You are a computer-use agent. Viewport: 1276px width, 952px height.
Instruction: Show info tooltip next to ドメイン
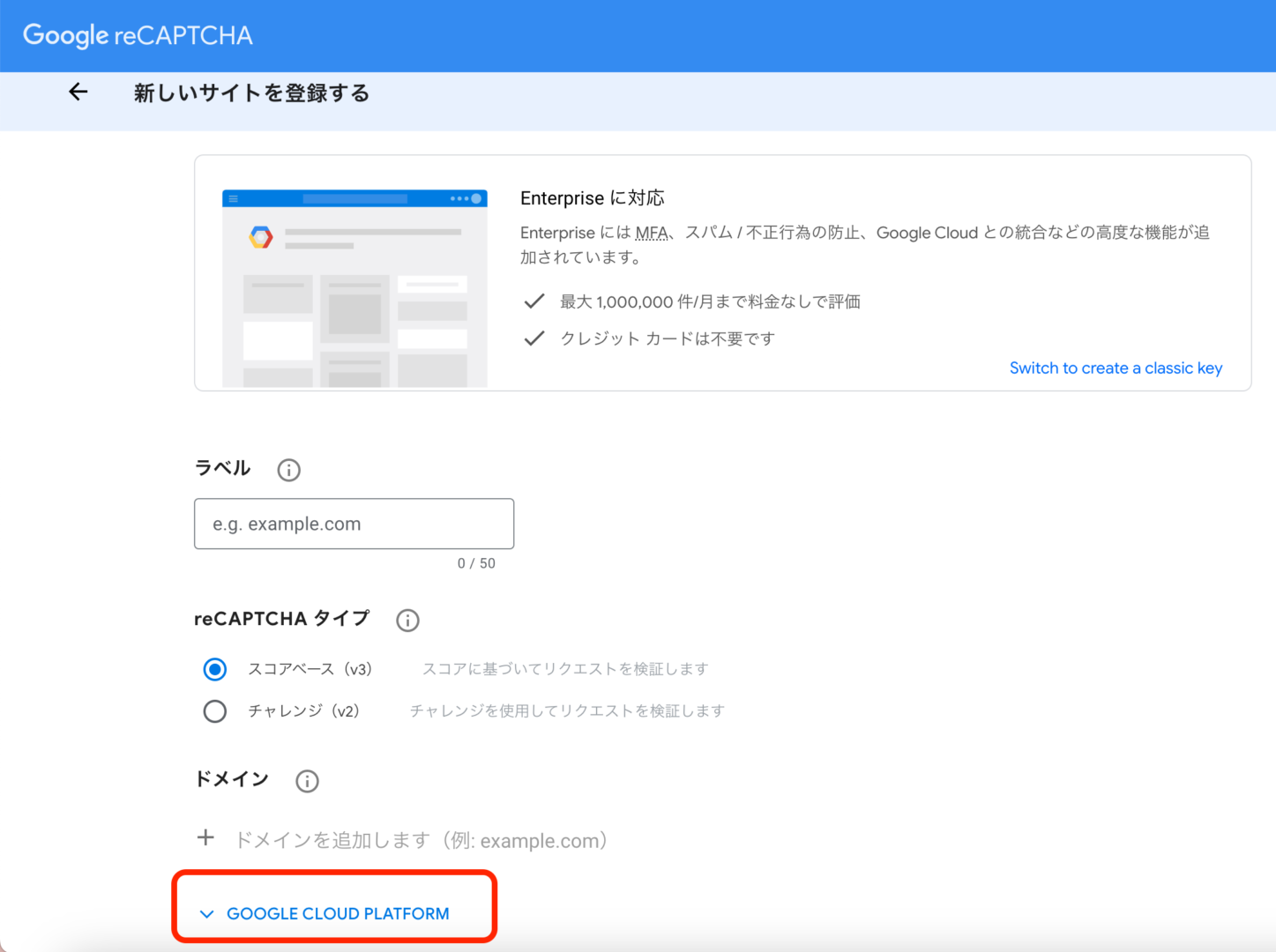[x=307, y=781]
